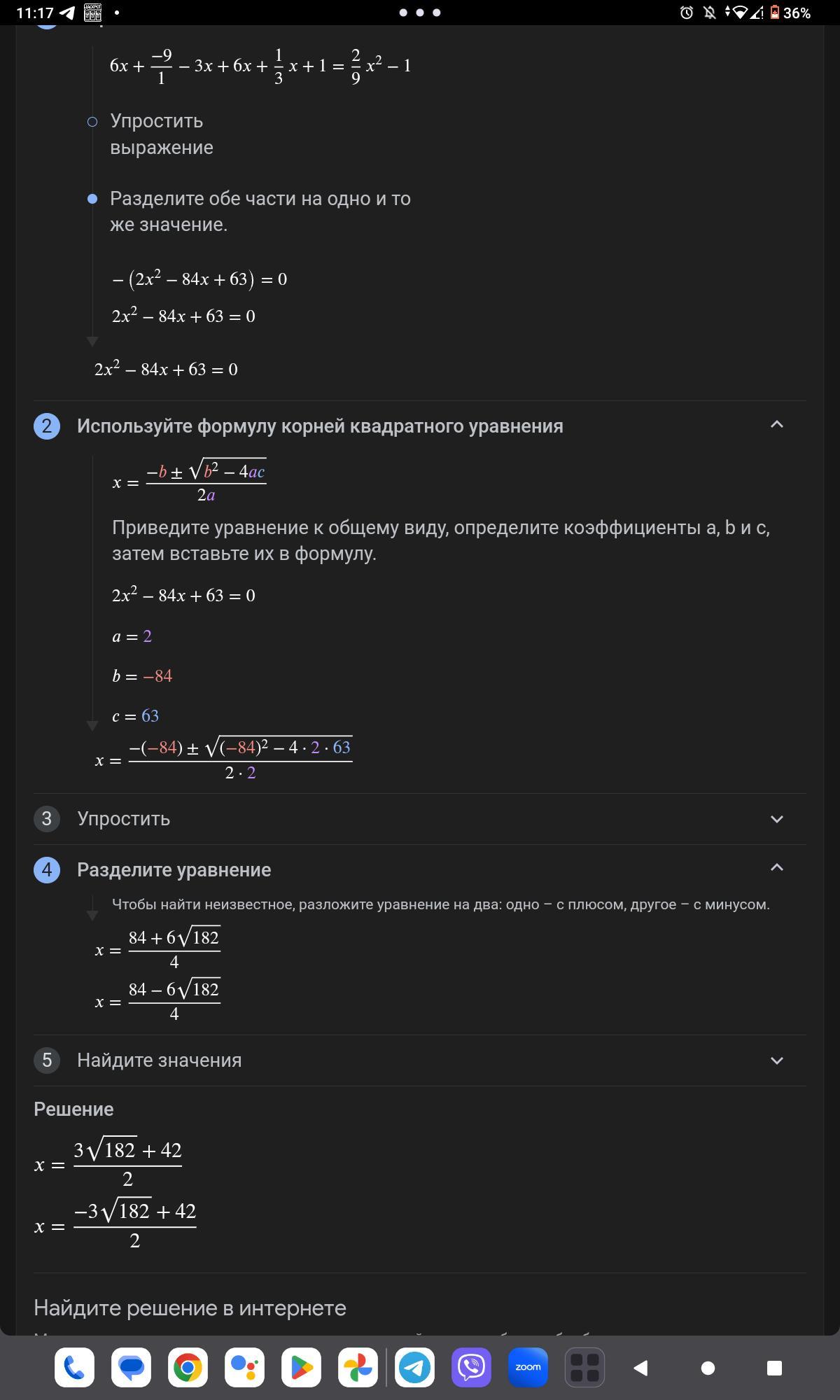Launch the Play Store app

click(x=301, y=1367)
